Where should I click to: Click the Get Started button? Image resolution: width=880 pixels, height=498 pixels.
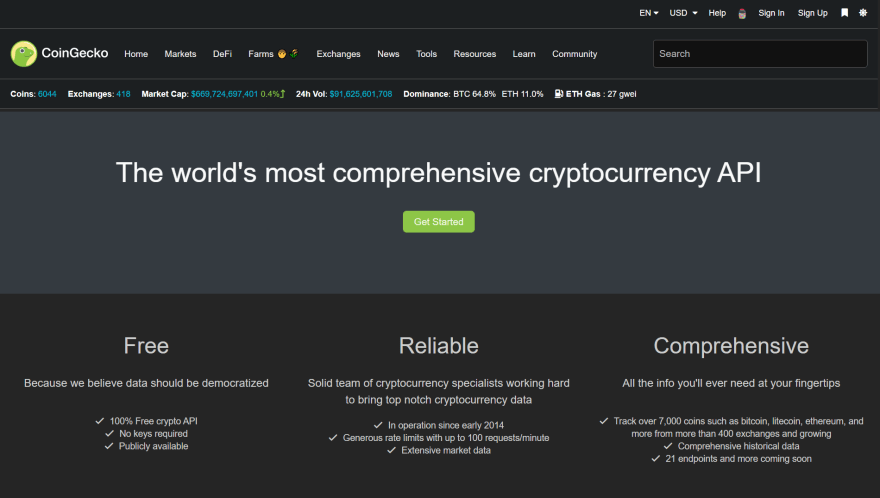pos(438,222)
